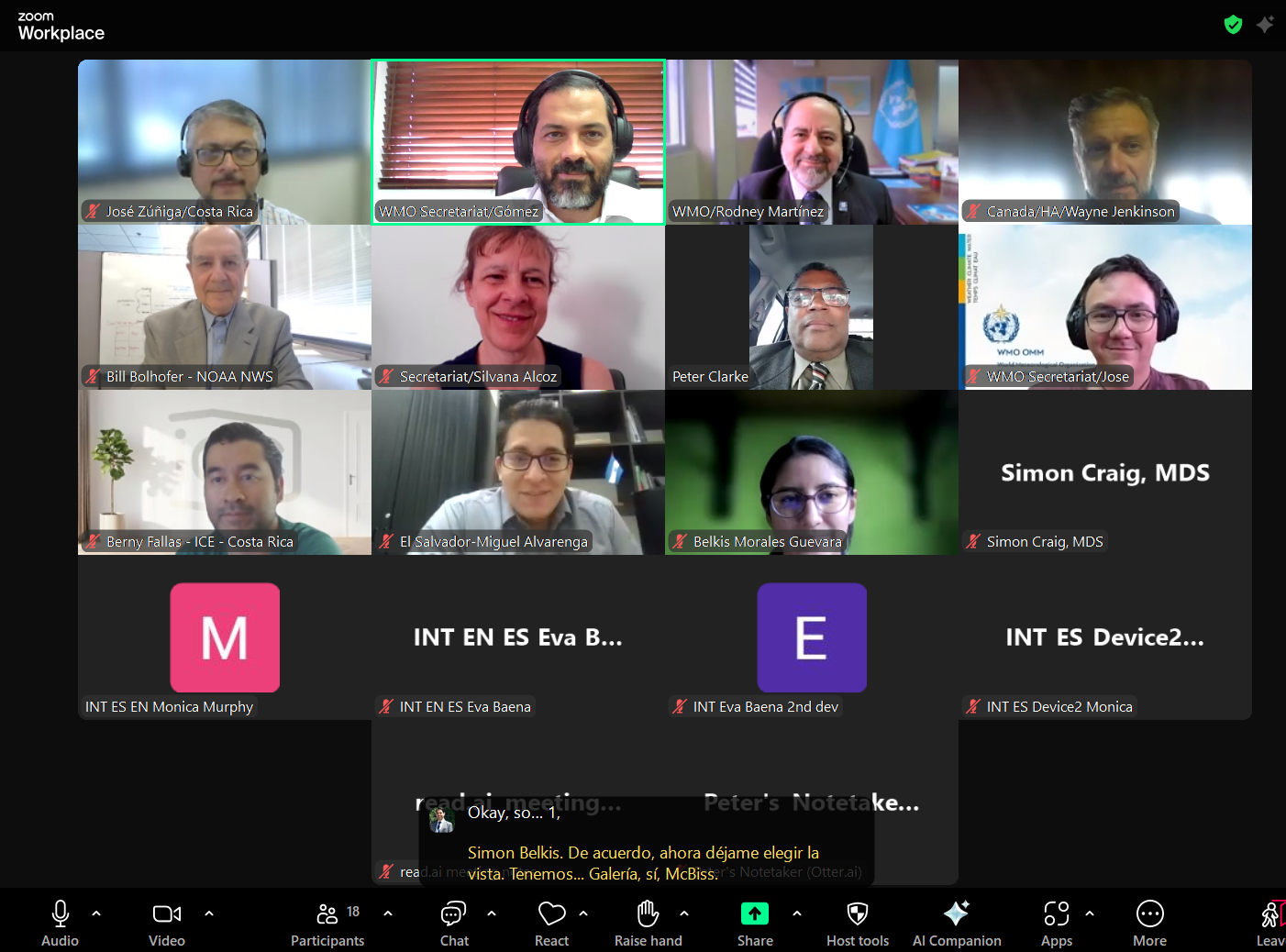Select WMO/Rodney Martínez video tile

click(x=812, y=142)
